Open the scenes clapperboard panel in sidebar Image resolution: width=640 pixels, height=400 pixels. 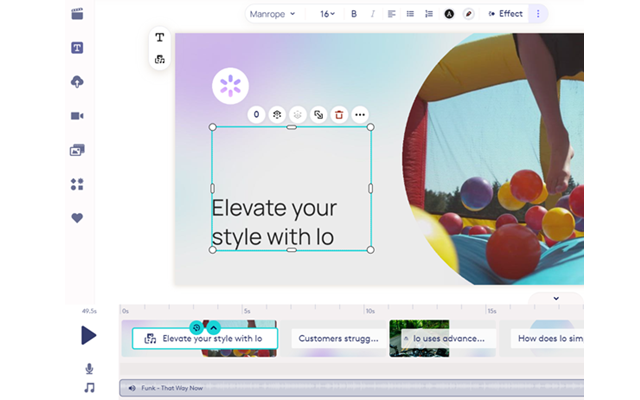coord(77,14)
